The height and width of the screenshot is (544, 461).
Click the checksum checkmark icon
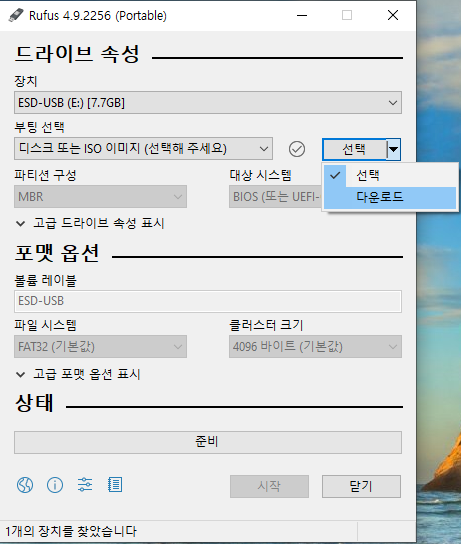click(x=297, y=149)
